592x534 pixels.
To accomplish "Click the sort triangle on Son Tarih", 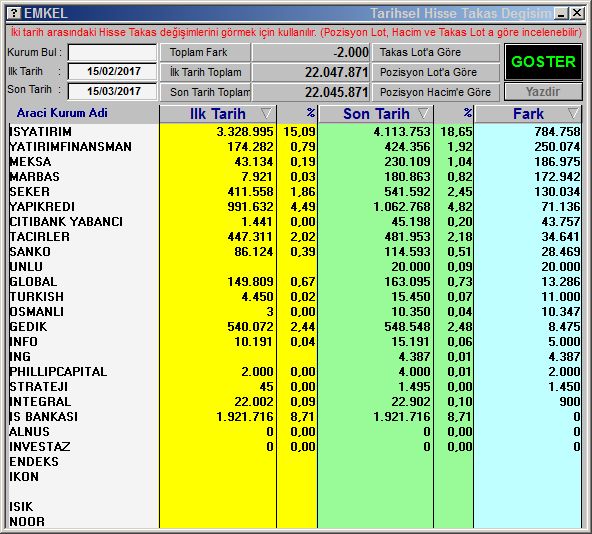I will click(x=423, y=113).
